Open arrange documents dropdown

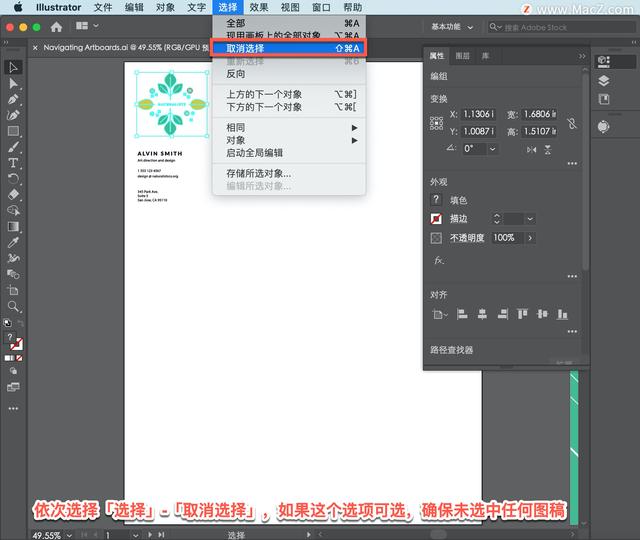[x=87, y=26]
